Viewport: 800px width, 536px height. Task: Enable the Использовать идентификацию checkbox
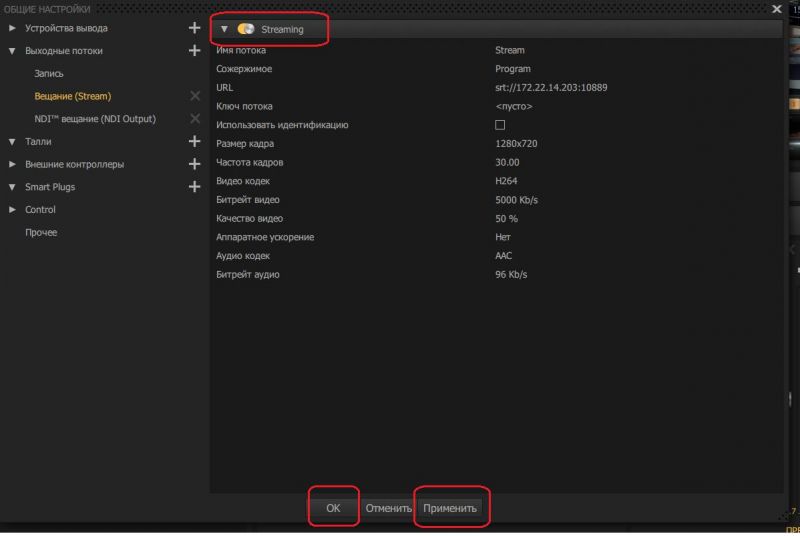500,125
